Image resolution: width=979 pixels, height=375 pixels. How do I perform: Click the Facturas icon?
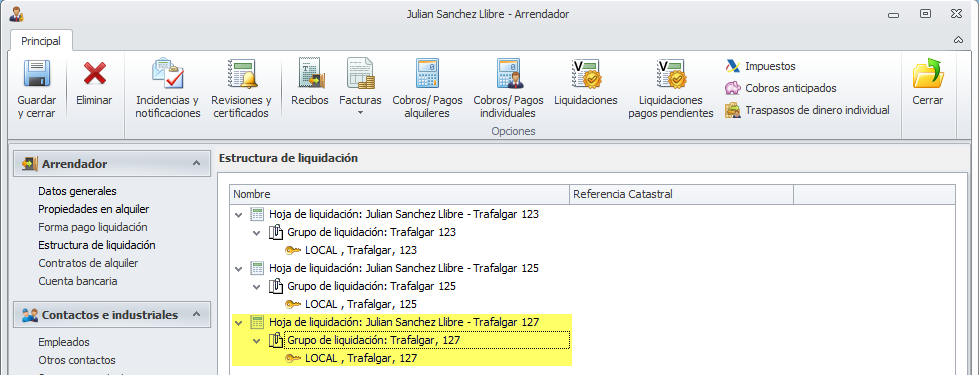click(360, 74)
